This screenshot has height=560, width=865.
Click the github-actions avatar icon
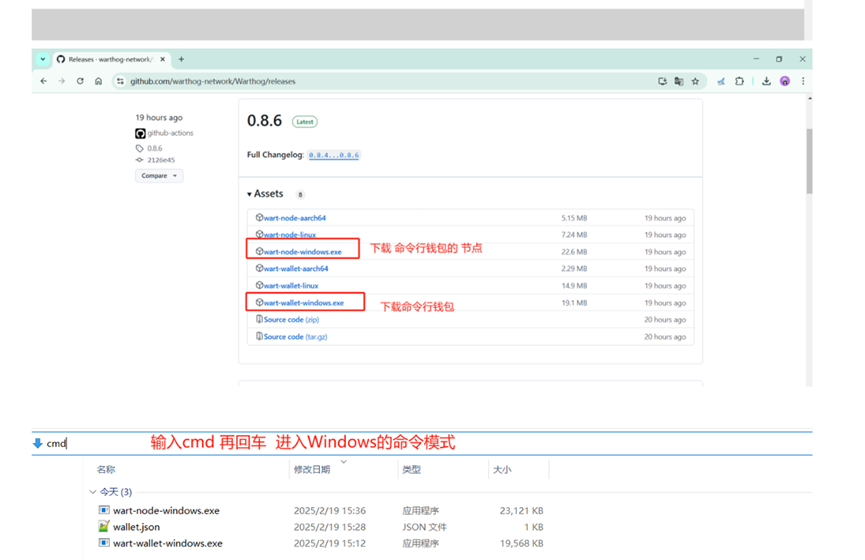tap(140, 133)
